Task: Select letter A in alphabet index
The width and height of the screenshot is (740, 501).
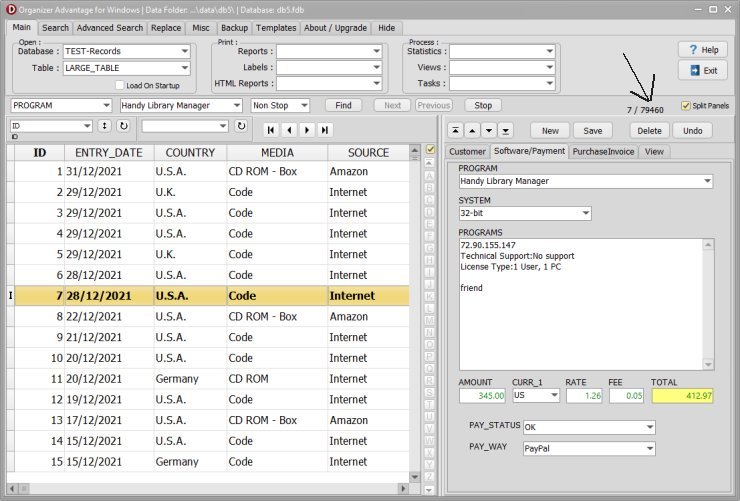Action: pos(429,175)
